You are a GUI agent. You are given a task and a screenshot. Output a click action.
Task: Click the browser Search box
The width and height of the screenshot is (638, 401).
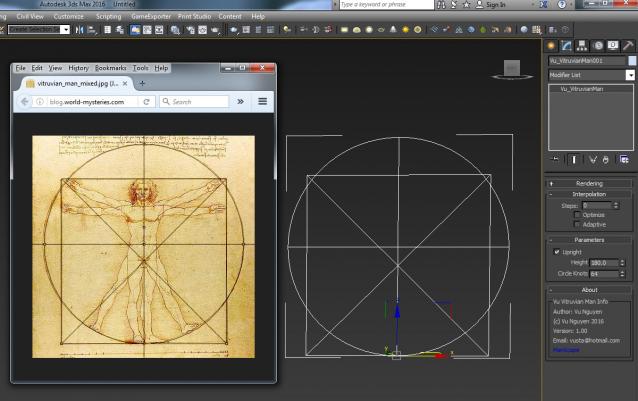[x=194, y=102]
